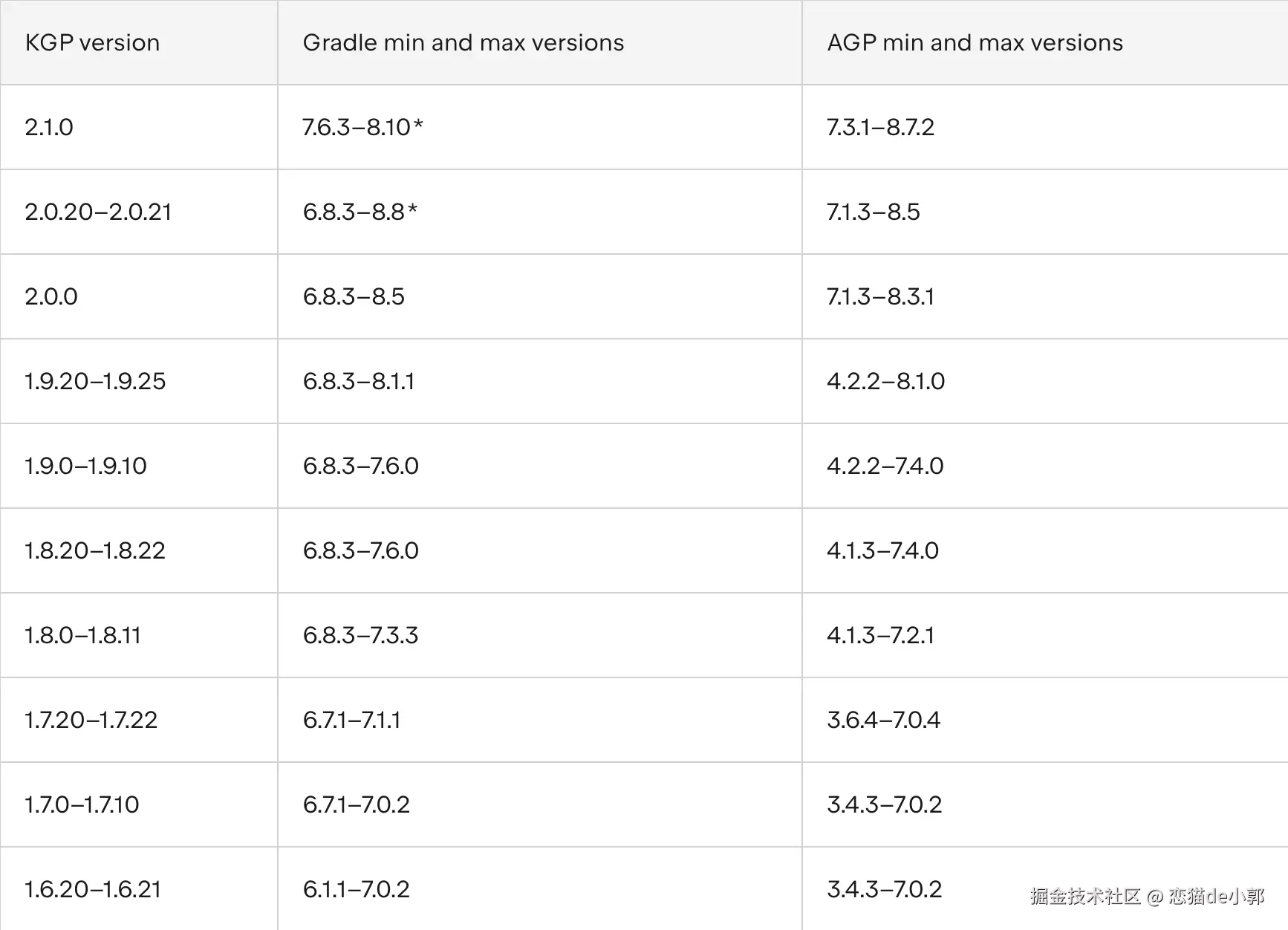The image size is (1288, 930).
Task: Select the AGP range 3.6.4–7.0.4 cell
Action: tap(883, 721)
